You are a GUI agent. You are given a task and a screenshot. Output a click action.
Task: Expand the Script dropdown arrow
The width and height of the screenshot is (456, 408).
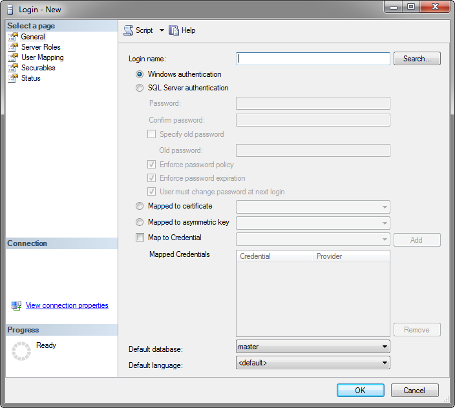[162, 30]
